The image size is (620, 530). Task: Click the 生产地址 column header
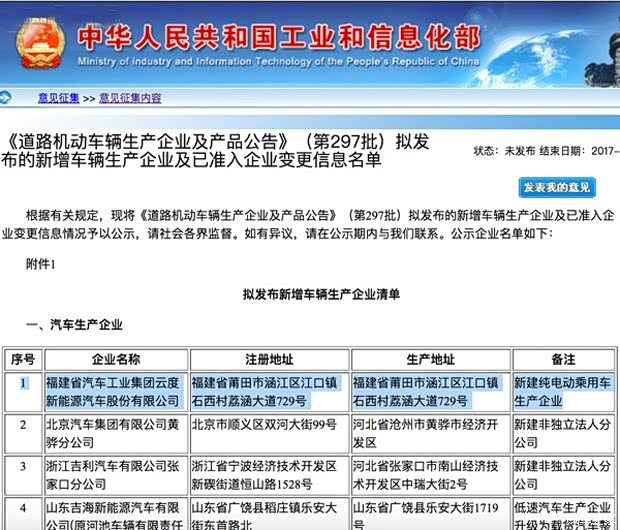(x=430, y=359)
